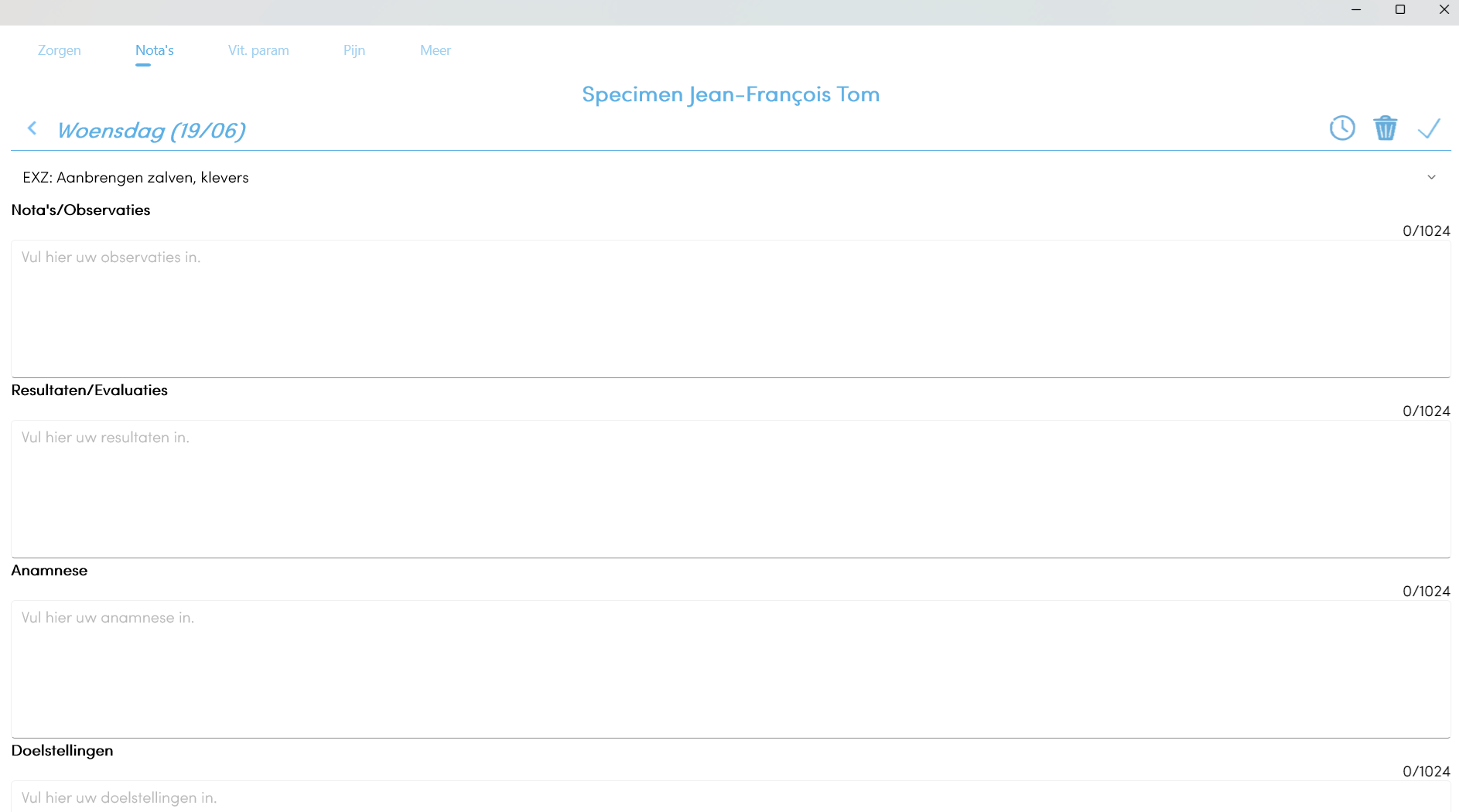
Task: Go back using the left arrow icon
Action: coord(32,128)
